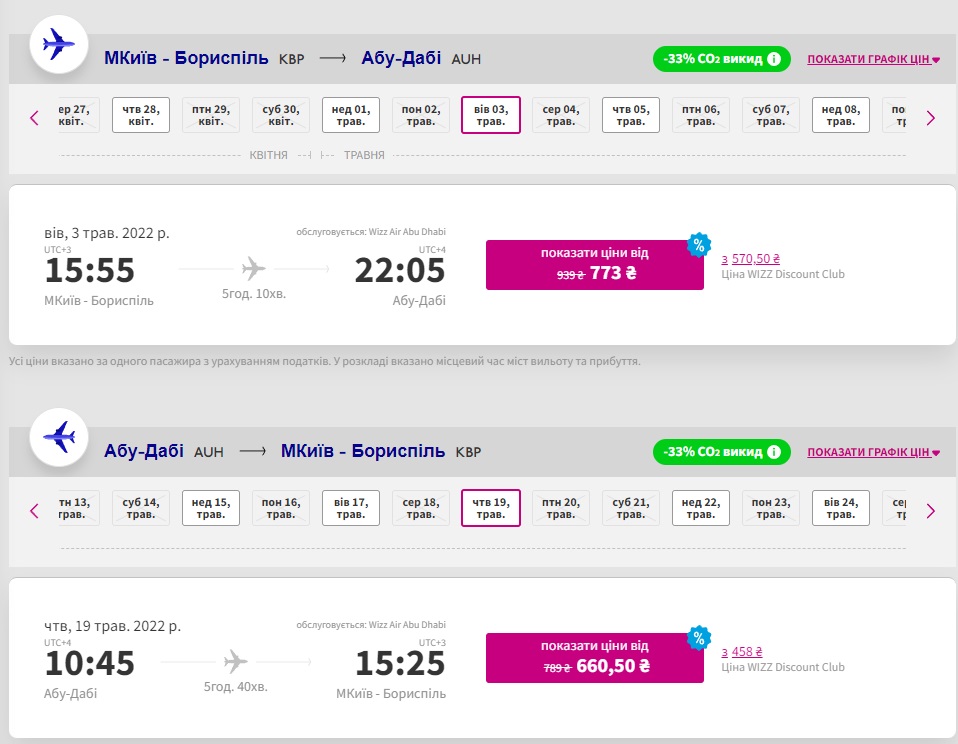Click discount percent badge on 660,50 ₴ price

(699, 637)
